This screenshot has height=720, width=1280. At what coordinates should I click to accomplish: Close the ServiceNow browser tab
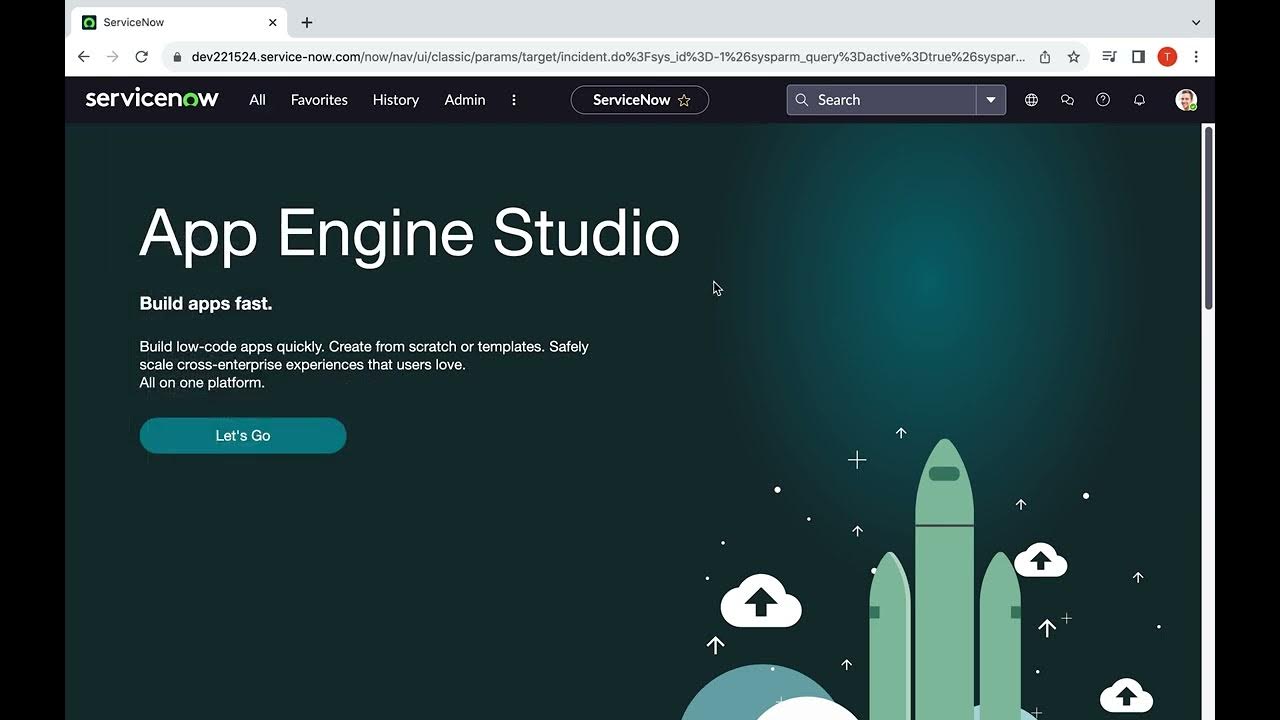[x=273, y=22]
